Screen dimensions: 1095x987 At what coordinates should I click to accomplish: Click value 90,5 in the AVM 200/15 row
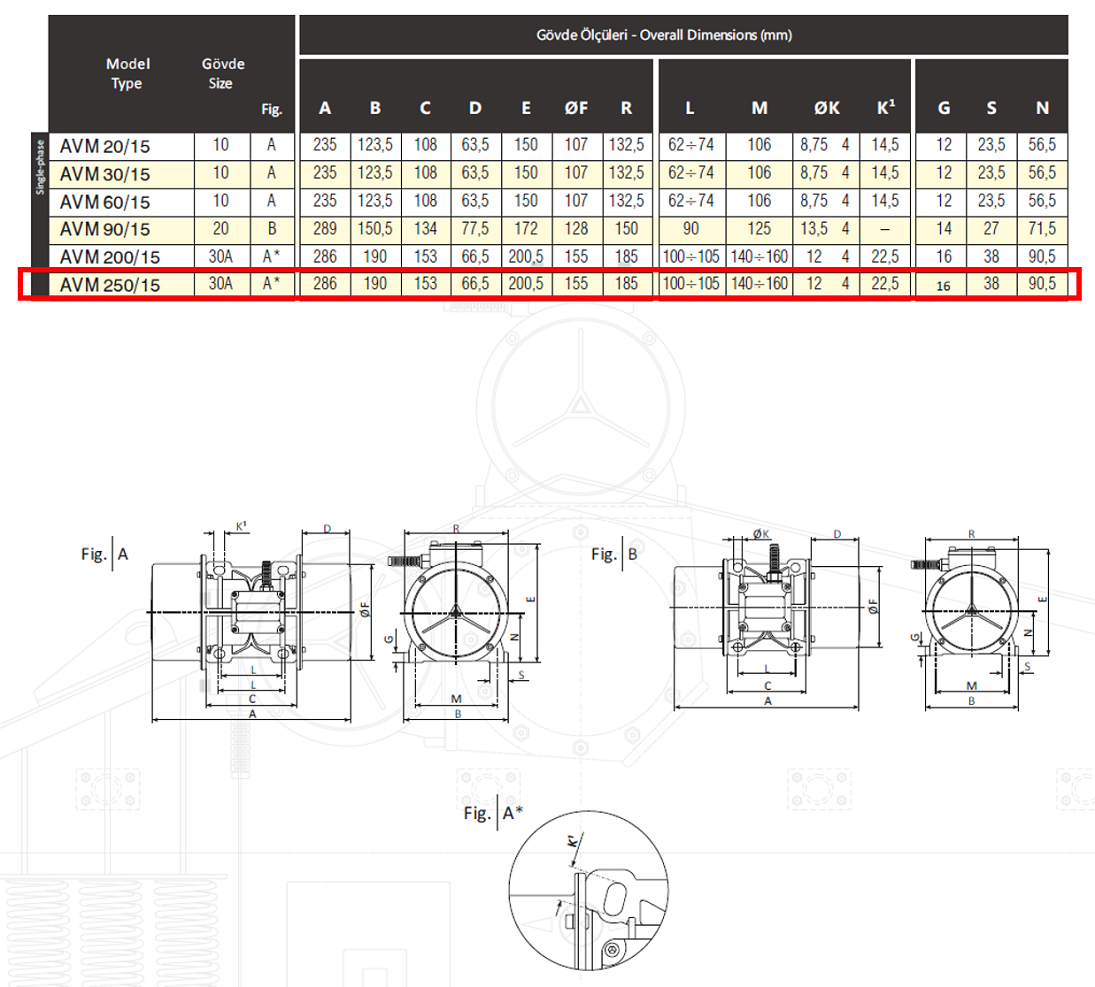(1043, 257)
